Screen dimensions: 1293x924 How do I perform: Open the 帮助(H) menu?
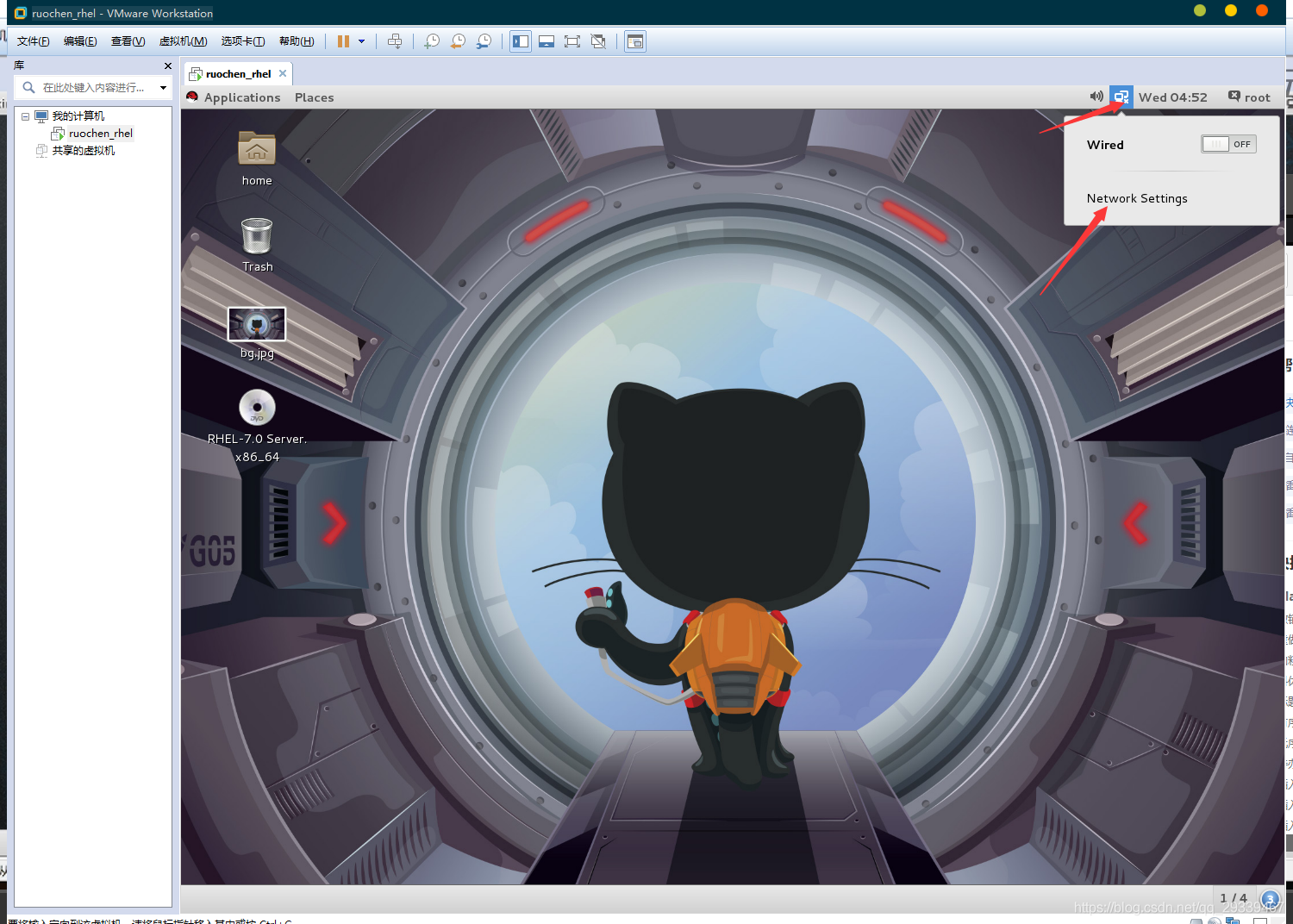tap(297, 41)
